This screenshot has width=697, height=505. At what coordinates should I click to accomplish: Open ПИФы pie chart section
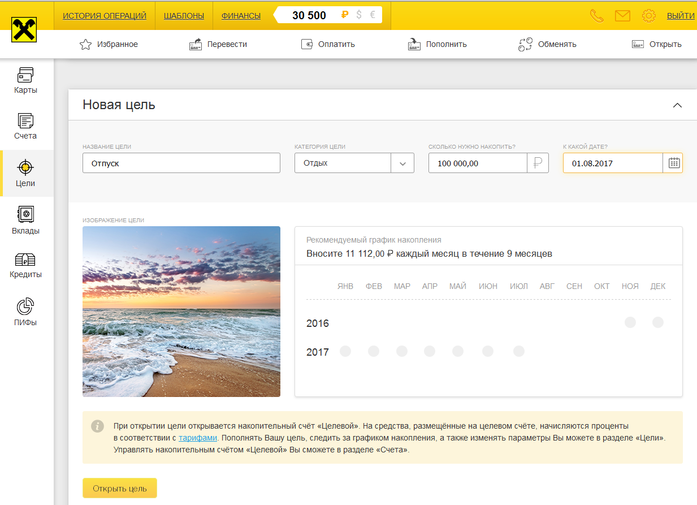(26, 311)
